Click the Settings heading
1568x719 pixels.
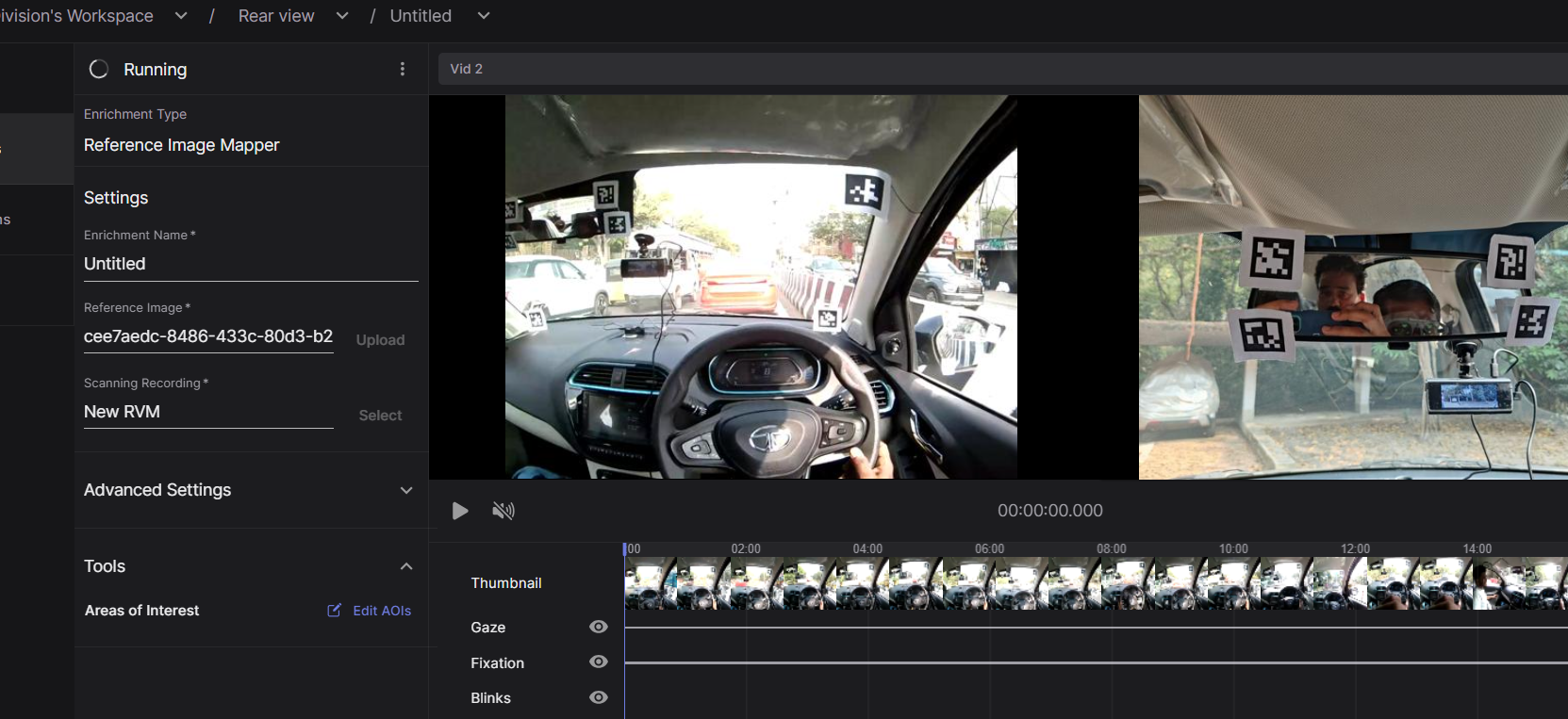click(116, 198)
